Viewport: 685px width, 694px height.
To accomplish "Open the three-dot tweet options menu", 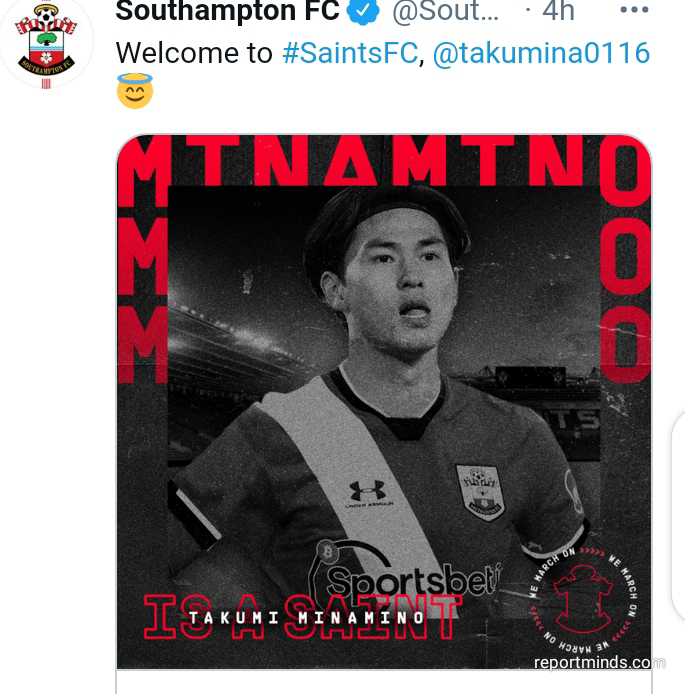I will (x=634, y=10).
